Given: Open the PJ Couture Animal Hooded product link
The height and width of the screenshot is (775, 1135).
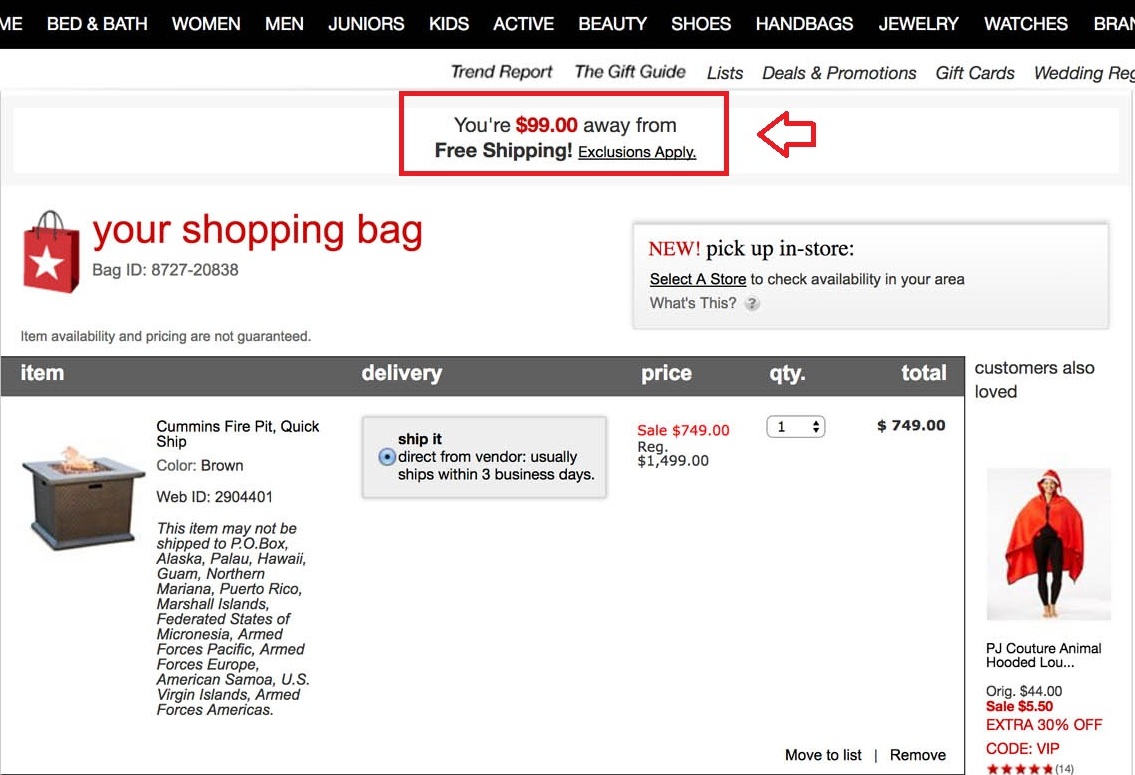Looking at the screenshot, I should [x=1043, y=655].
